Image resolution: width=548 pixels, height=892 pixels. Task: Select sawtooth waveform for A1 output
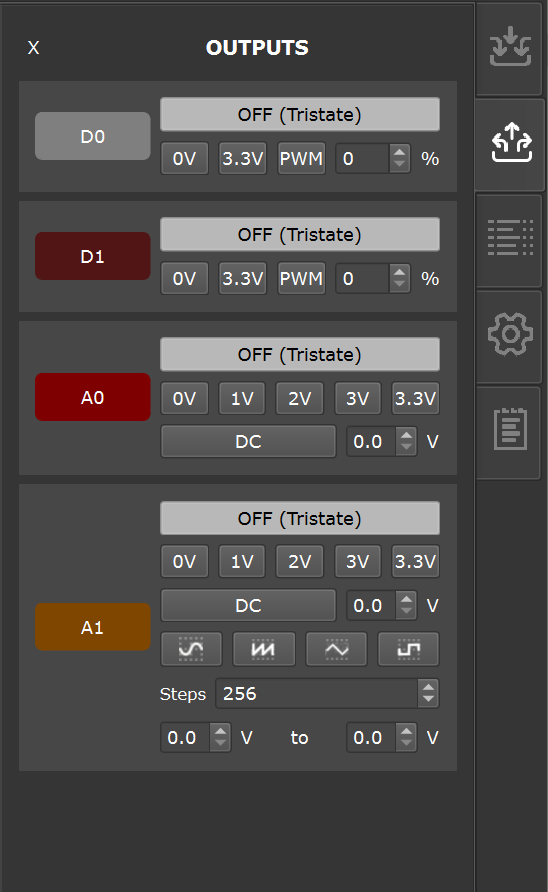pos(263,649)
